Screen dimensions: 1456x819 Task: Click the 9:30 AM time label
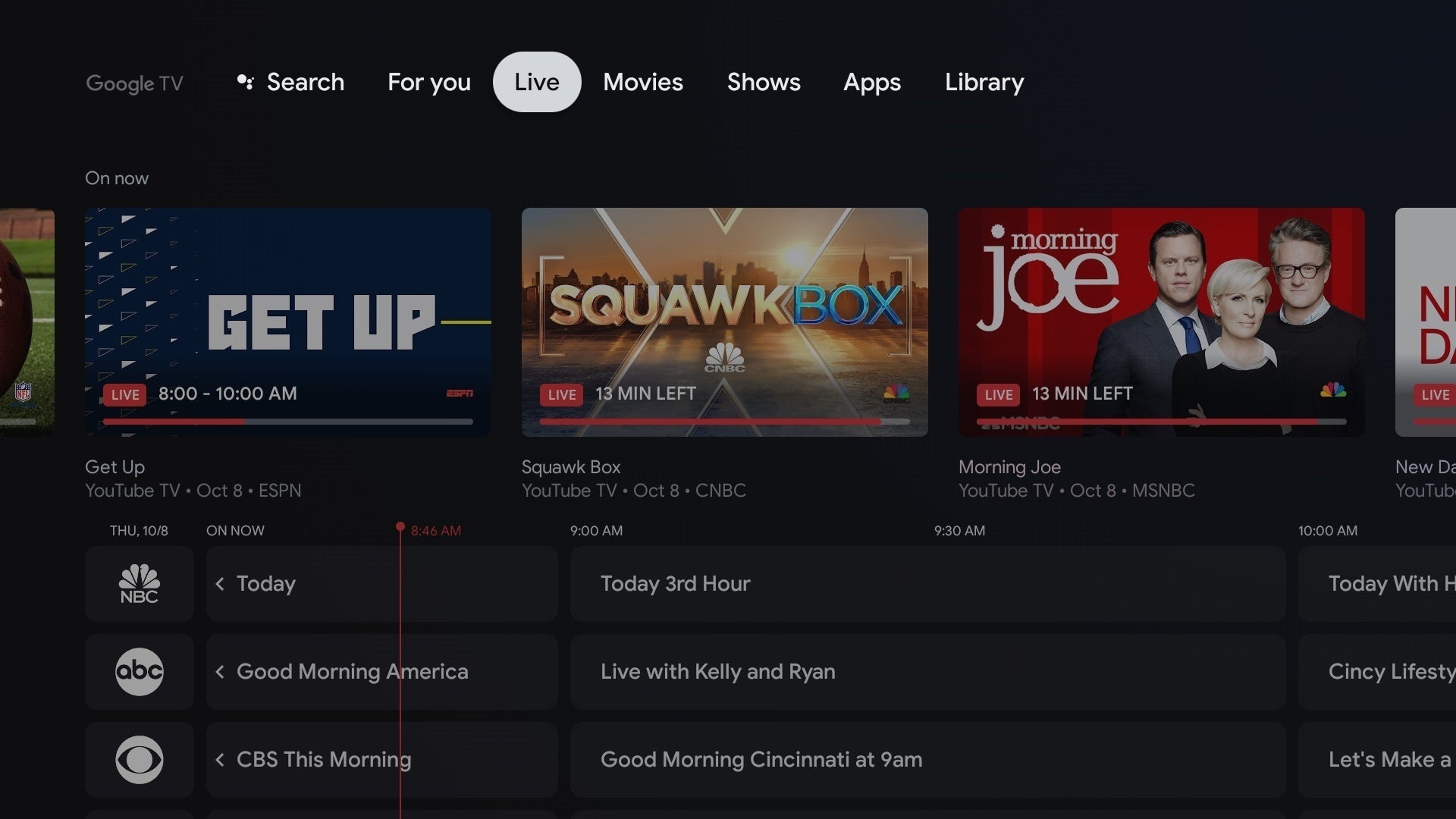click(959, 531)
